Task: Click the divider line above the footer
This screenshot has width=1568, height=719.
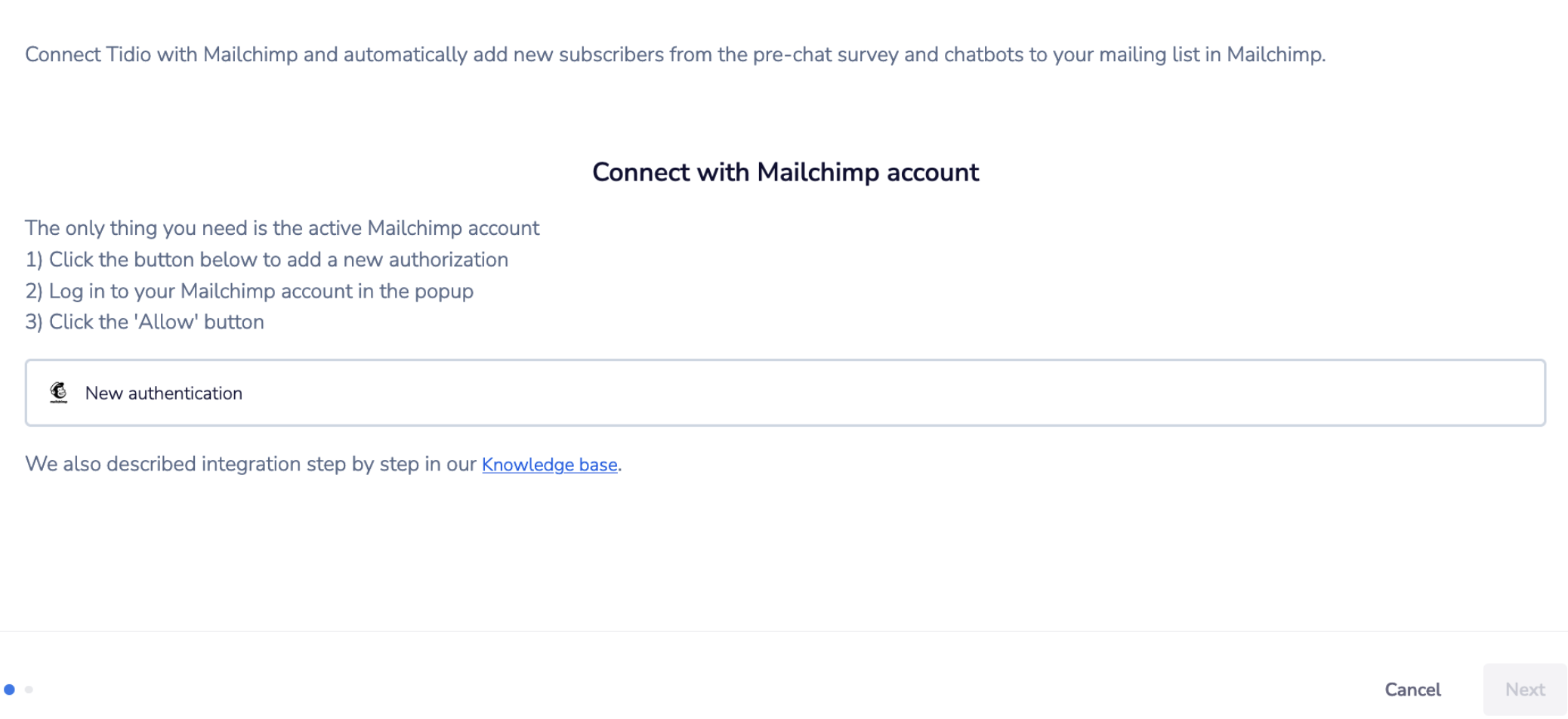Action: 784,631
